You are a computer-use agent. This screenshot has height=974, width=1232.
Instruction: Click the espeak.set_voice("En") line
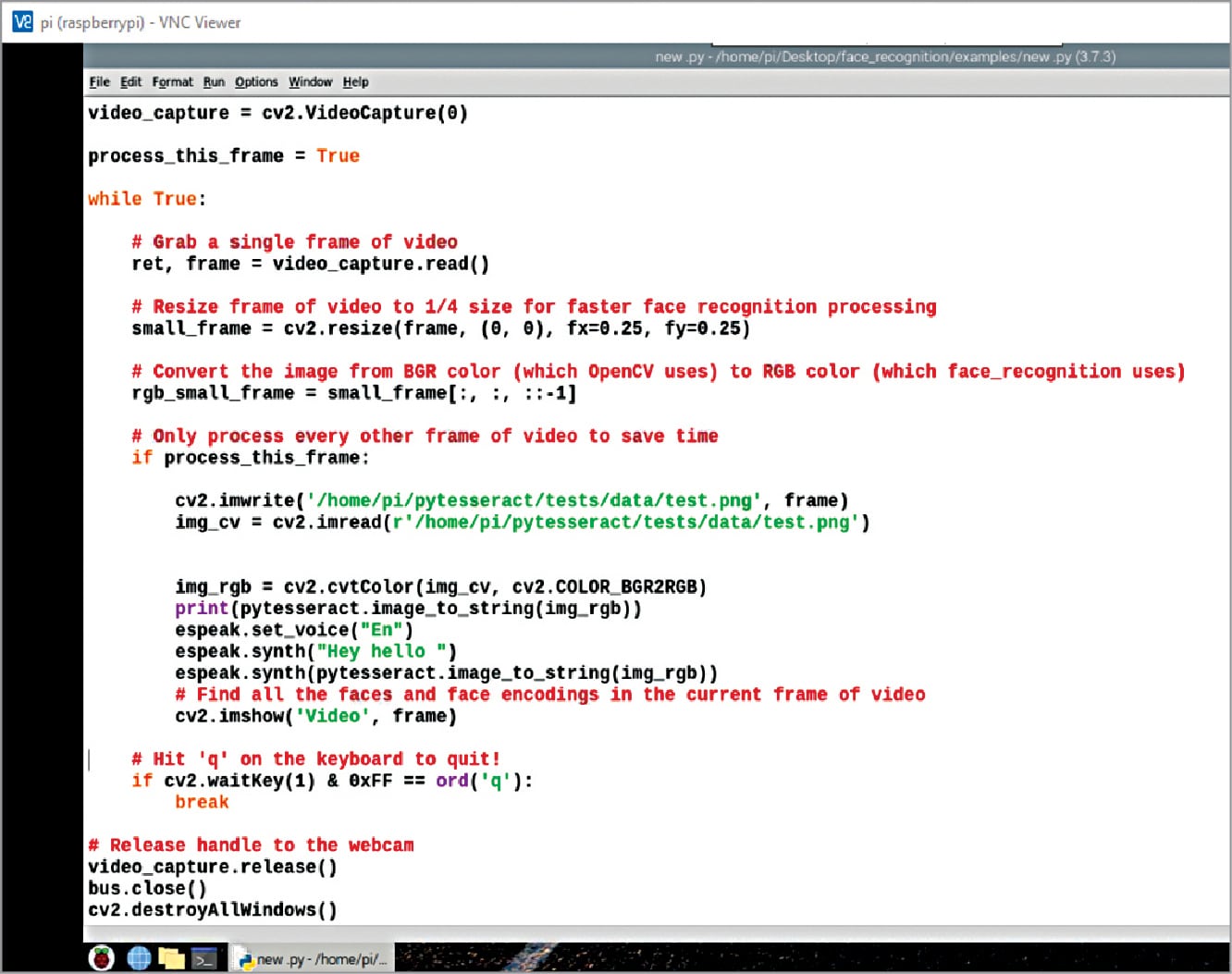(x=293, y=630)
